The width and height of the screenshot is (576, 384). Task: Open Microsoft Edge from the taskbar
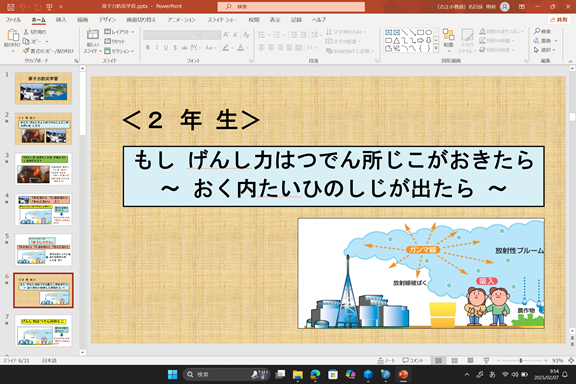[315, 374]
